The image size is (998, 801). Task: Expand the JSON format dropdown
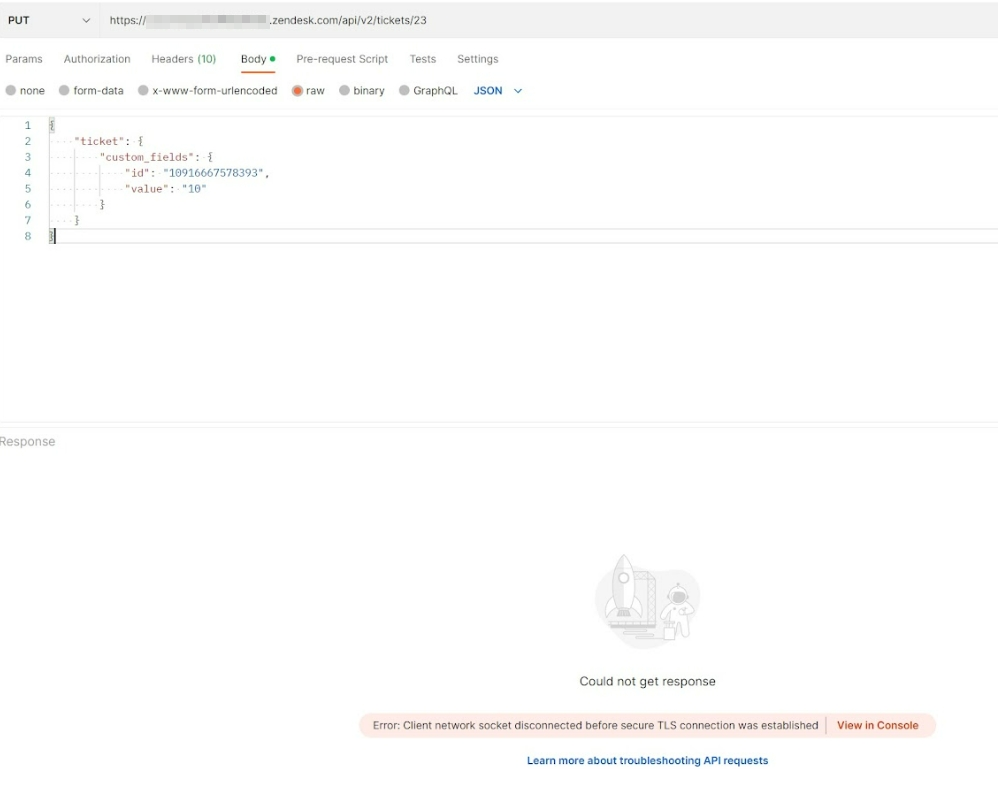498,91
